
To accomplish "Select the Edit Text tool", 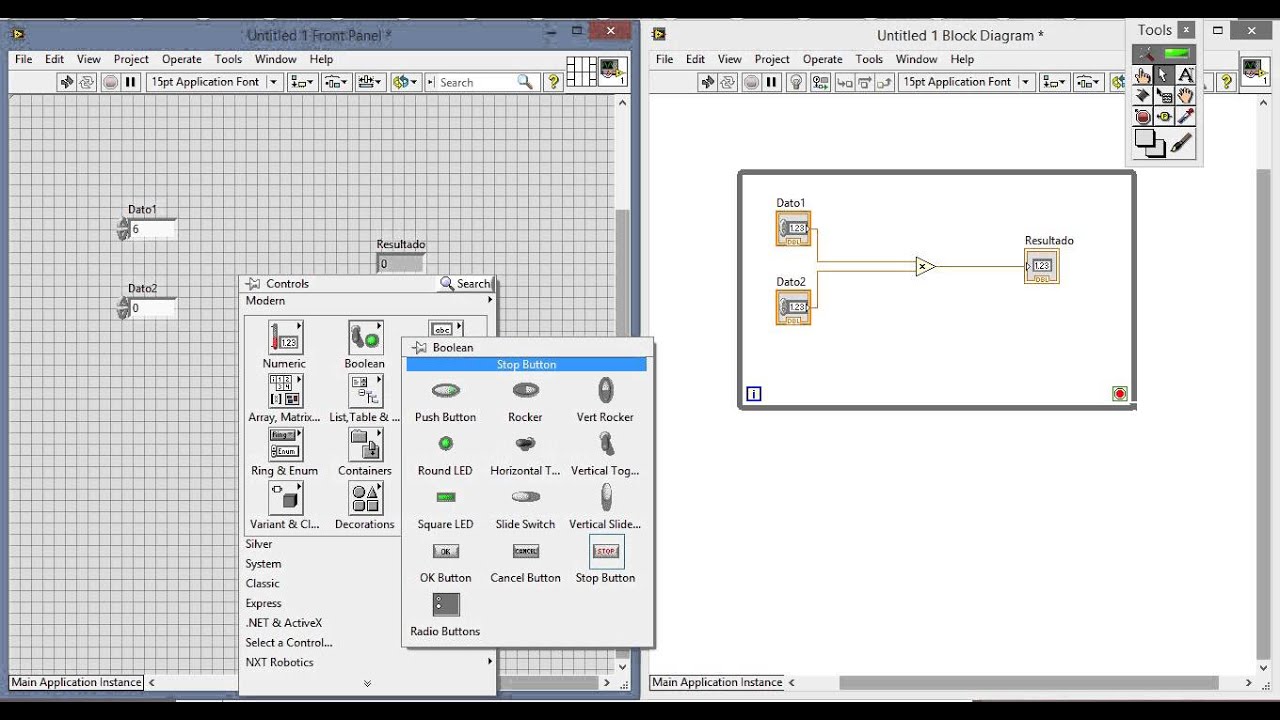I will tap(1185, 75).
